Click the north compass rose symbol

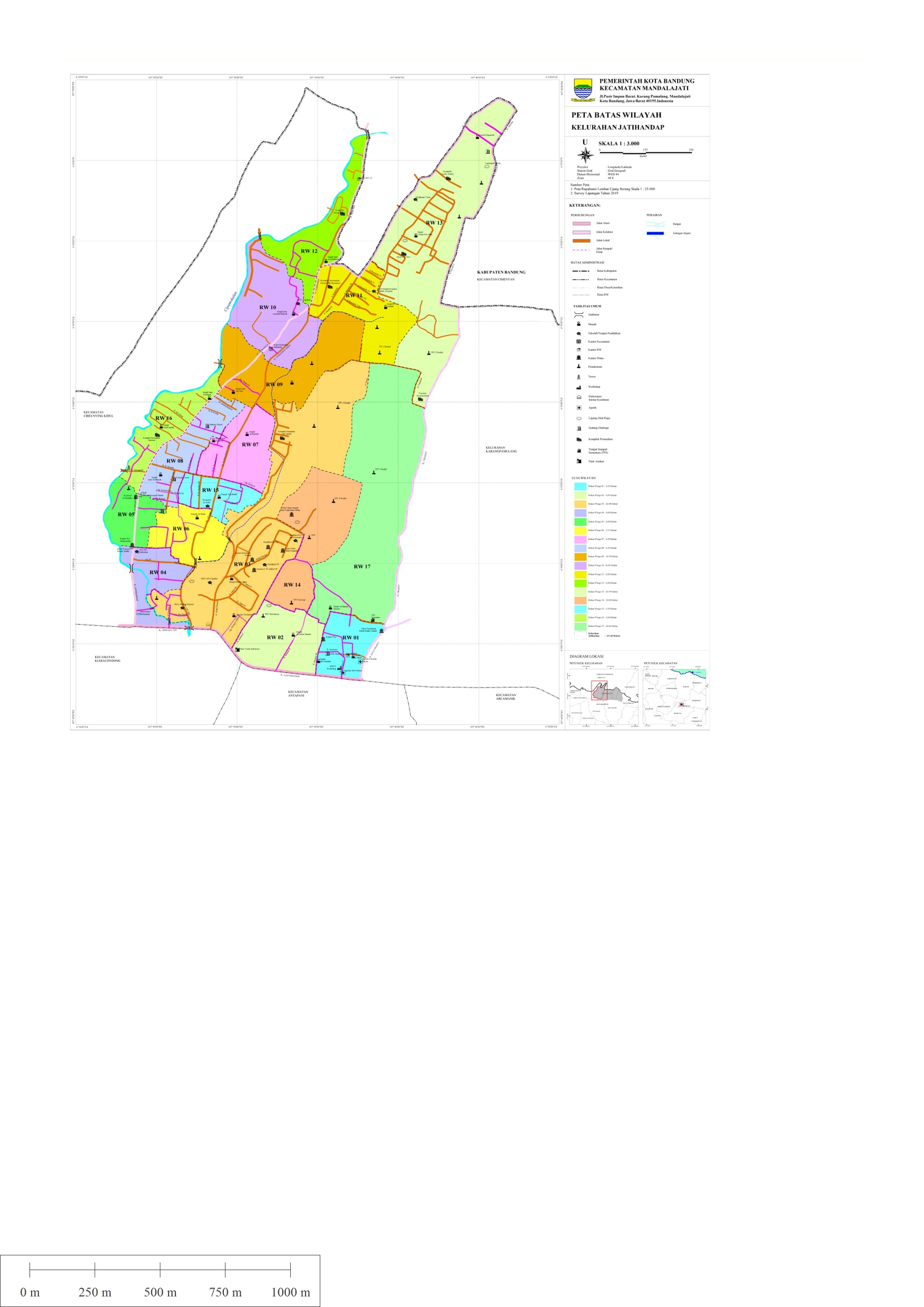point(585,154)
